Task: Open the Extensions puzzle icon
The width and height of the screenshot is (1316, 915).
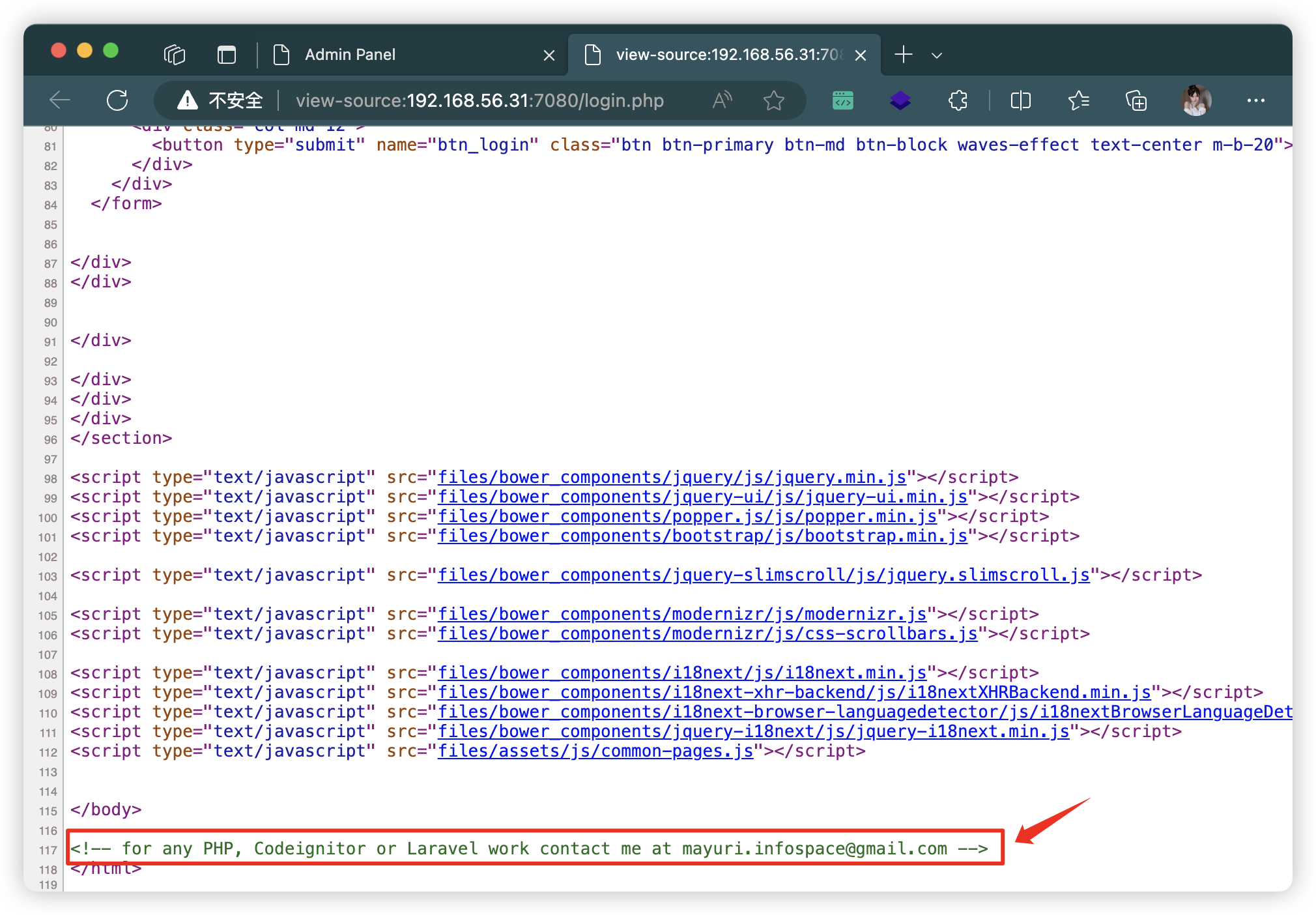Action: point(958,100)
